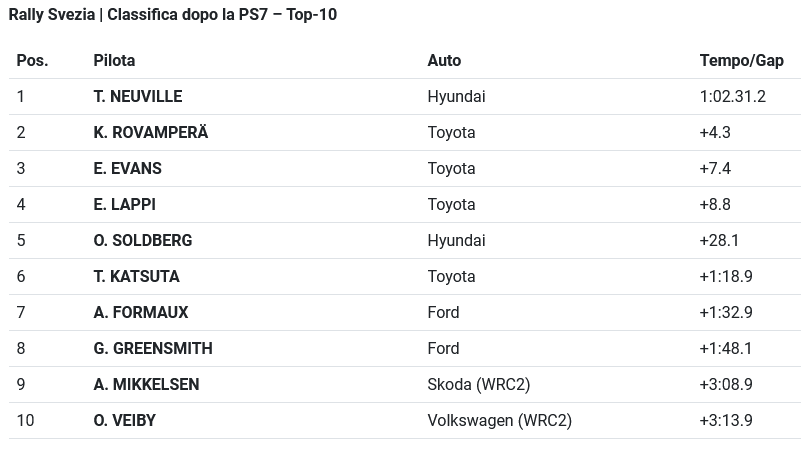The width and height of the screenshot is (801, 452).
Task: Click on O. VEIBY driver name
Action: click(x=125, y=421)
